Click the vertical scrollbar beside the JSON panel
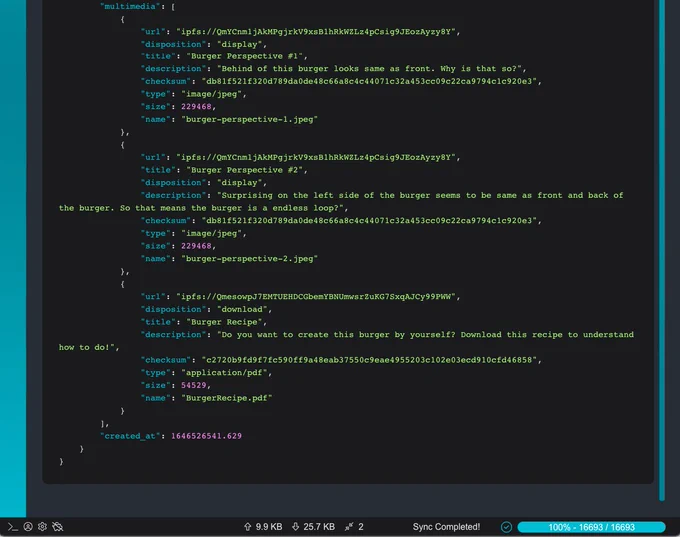 662,250
